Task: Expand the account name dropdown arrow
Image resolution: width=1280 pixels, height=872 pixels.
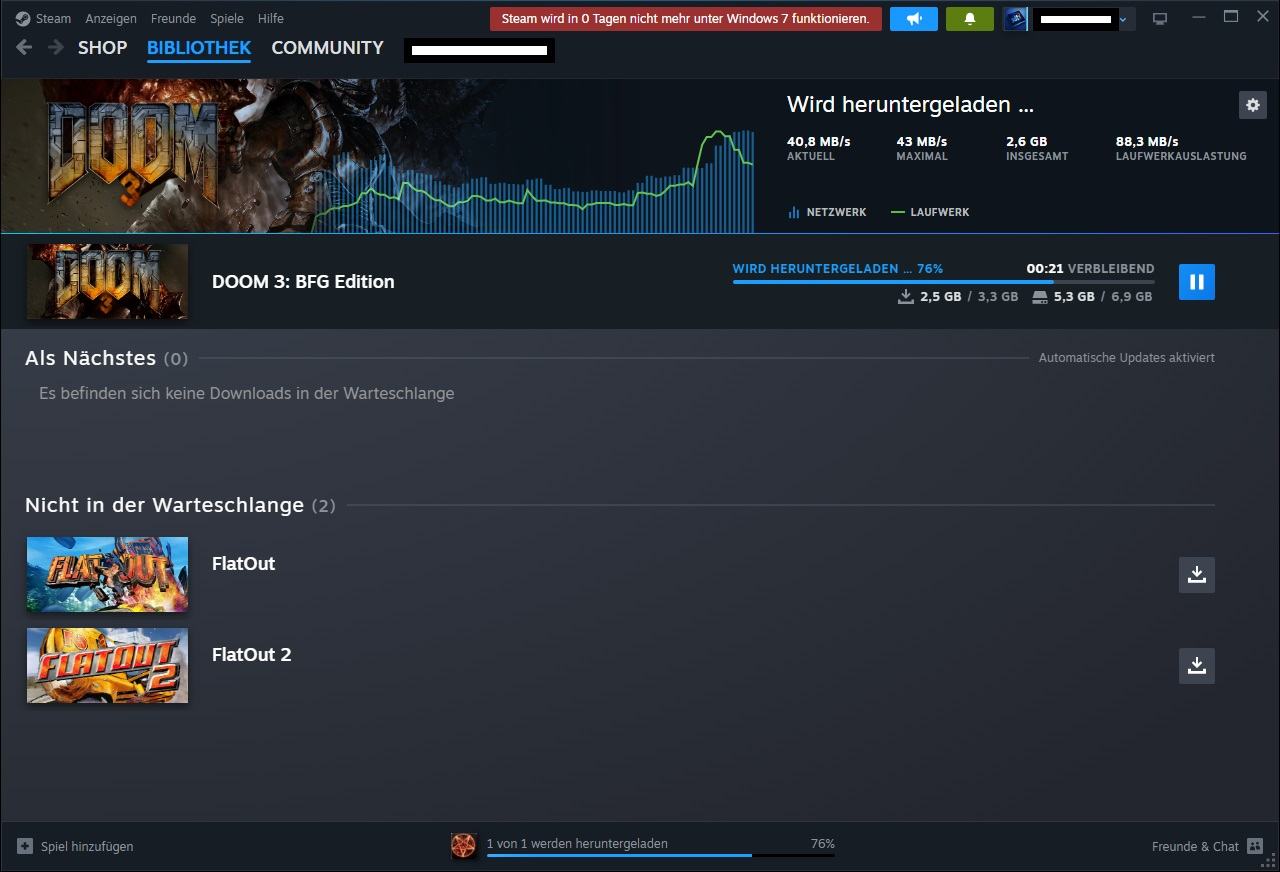Action: (1123, 19)
